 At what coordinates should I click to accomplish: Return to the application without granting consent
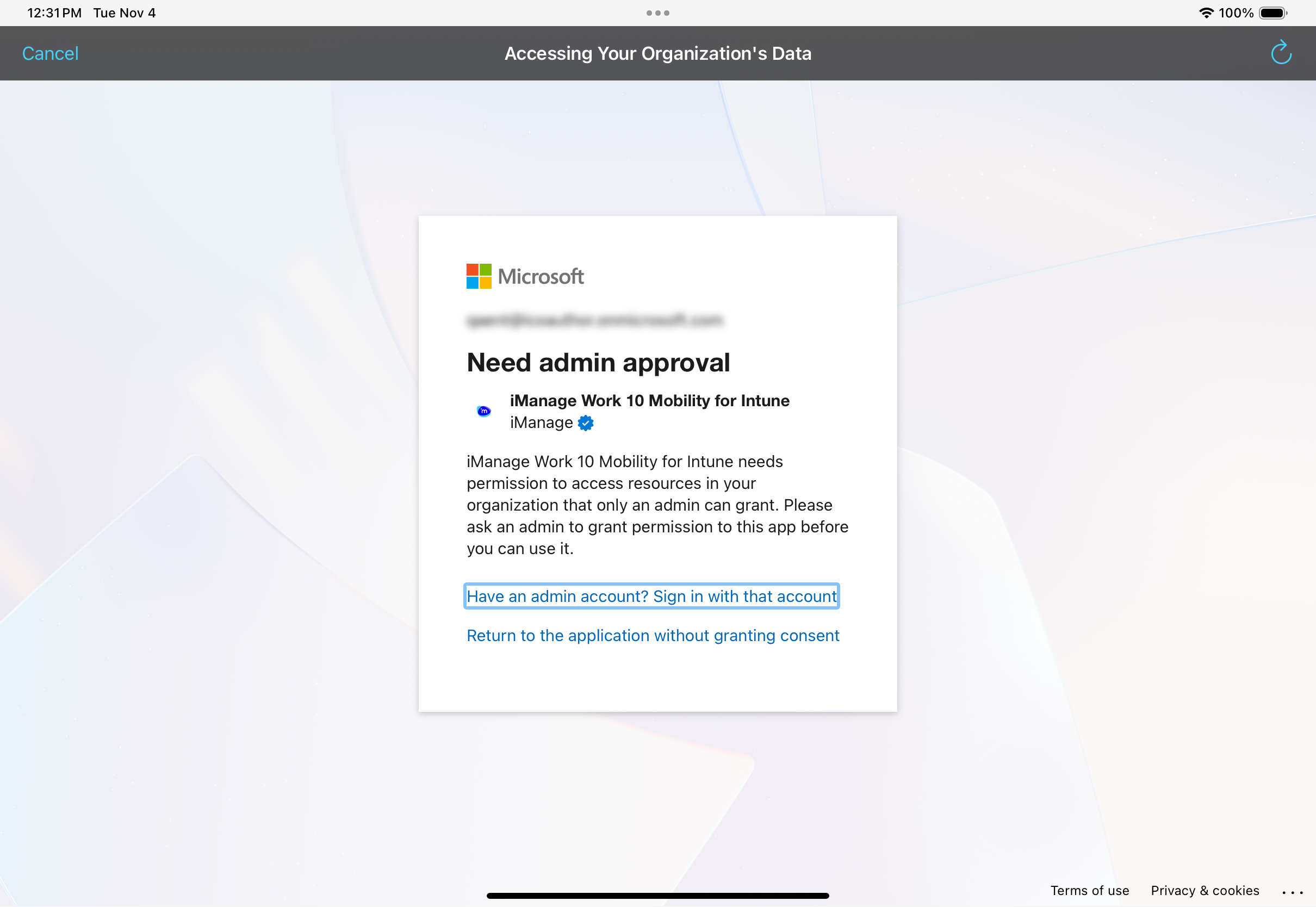coord(653,635)
